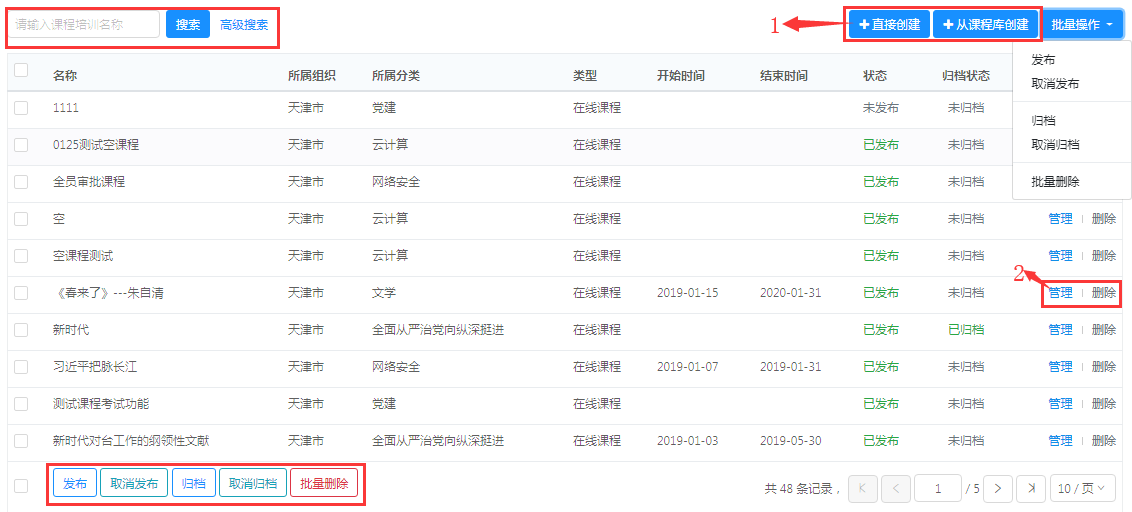Click 从课程库创建 button with plus icon

pos(985,24)
